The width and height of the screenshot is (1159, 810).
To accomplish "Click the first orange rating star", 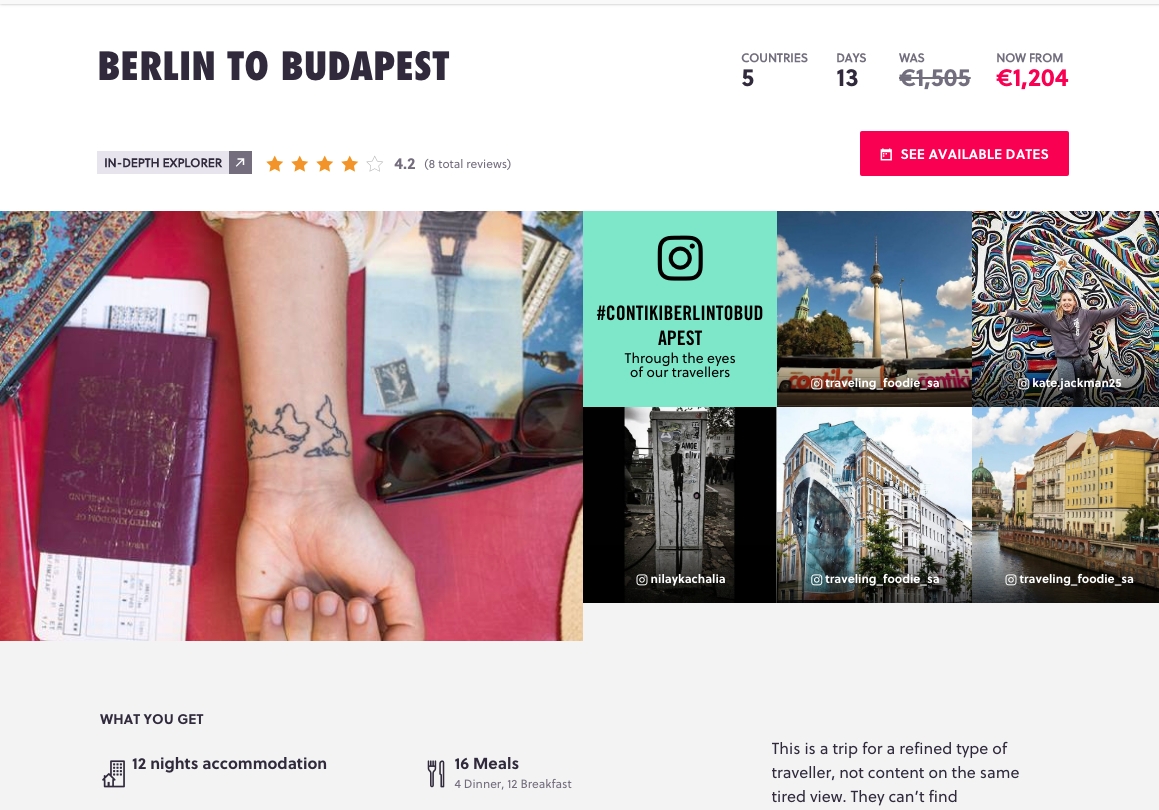I will pos(275,164).
